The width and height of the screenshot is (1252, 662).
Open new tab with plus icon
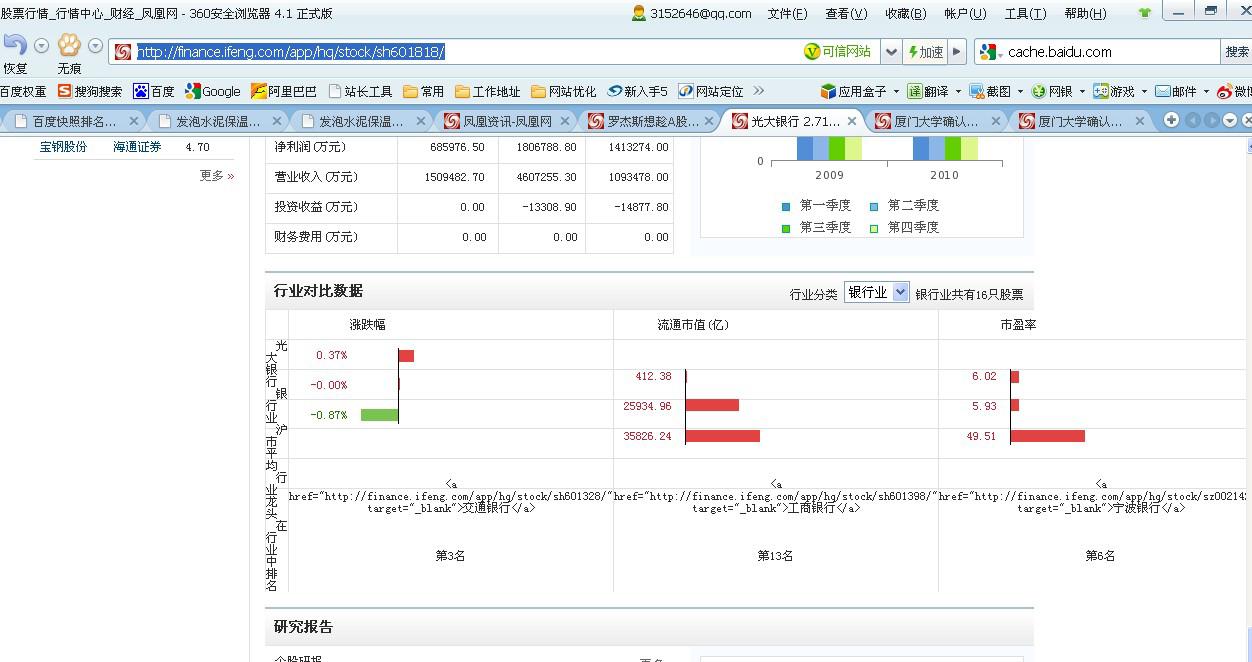point(1171,120)
